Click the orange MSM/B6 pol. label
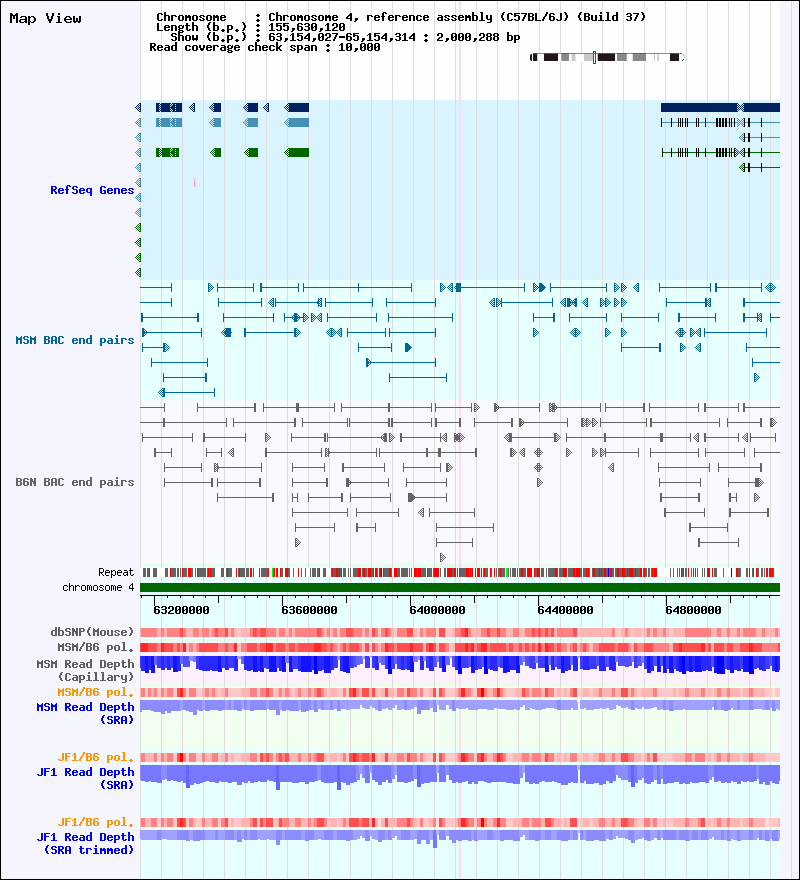The image size is (800, 880). (95, 692)
